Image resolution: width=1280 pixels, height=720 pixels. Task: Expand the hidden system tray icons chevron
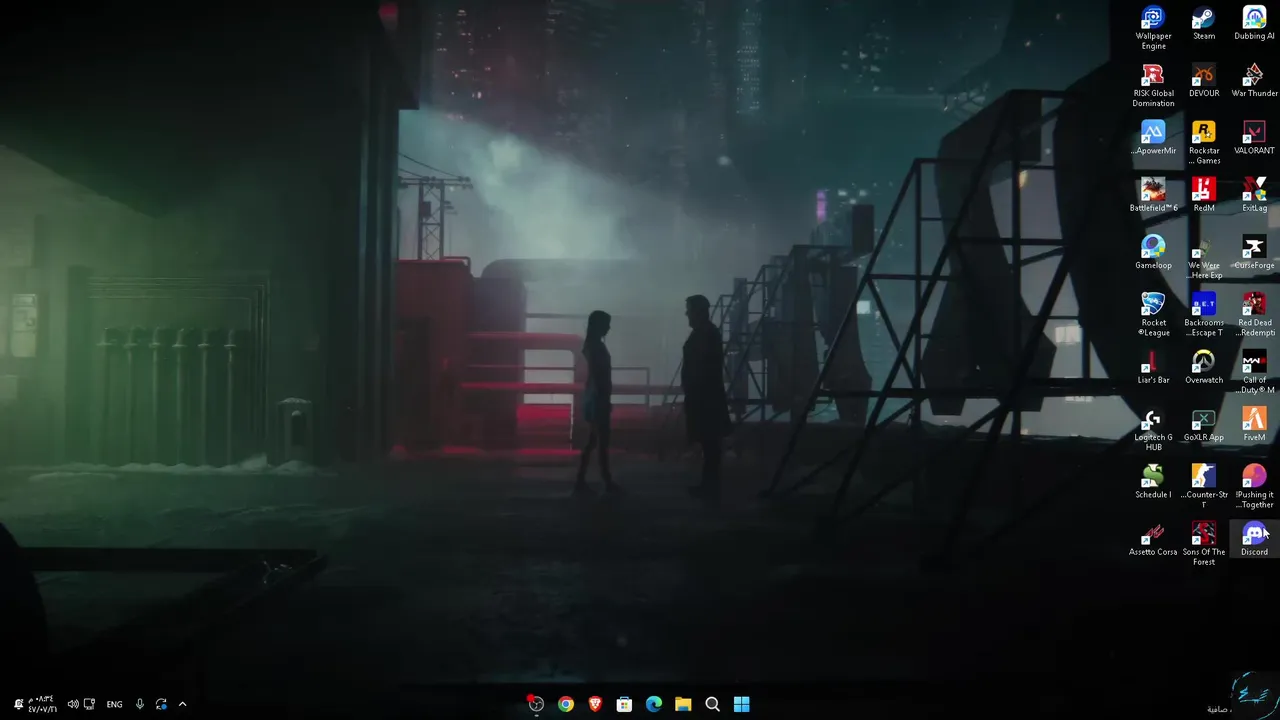(x=182, y=704)
